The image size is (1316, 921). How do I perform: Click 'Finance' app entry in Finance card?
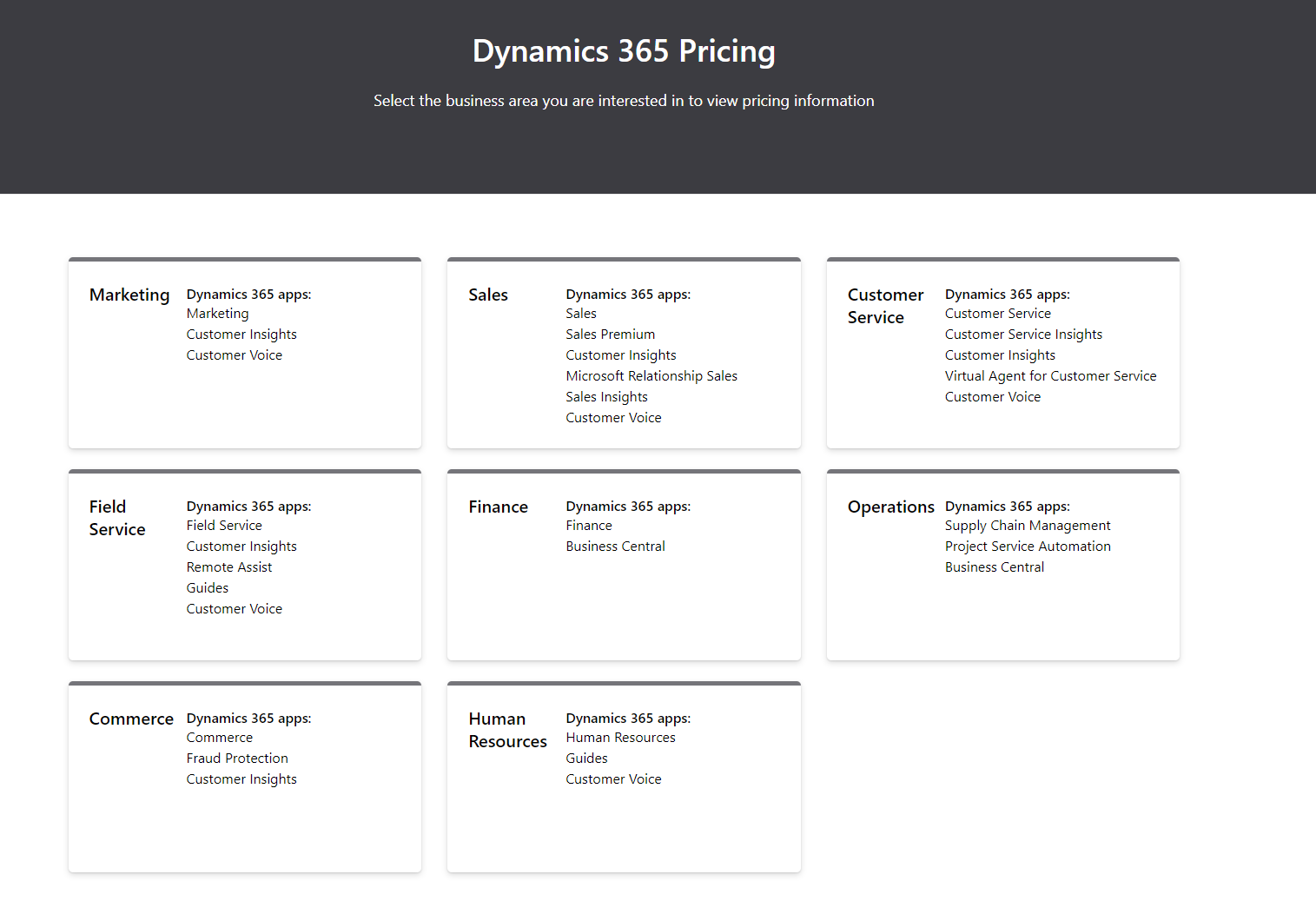(589, 526)
